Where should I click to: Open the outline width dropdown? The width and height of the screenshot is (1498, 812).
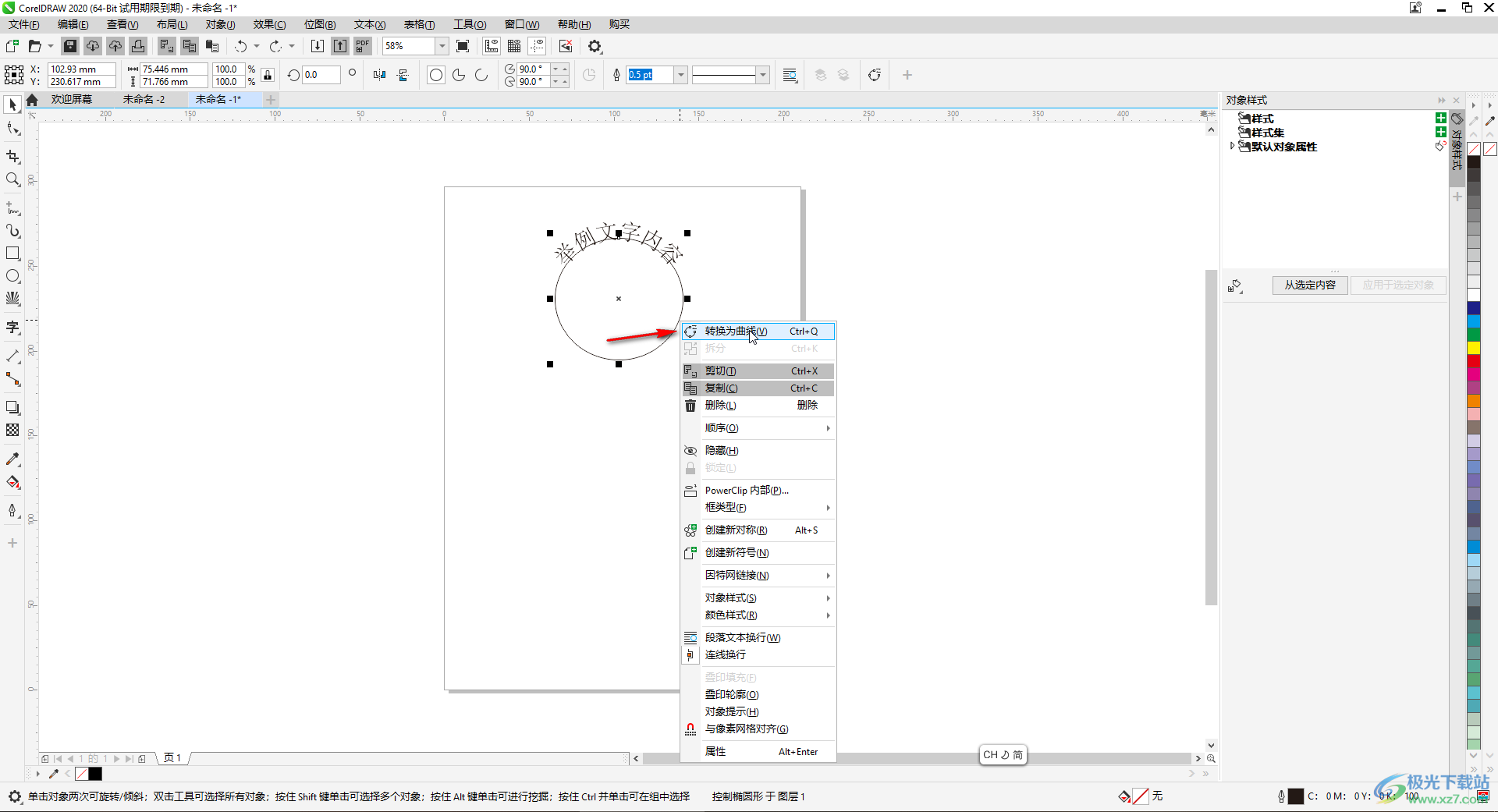[680, 75]
